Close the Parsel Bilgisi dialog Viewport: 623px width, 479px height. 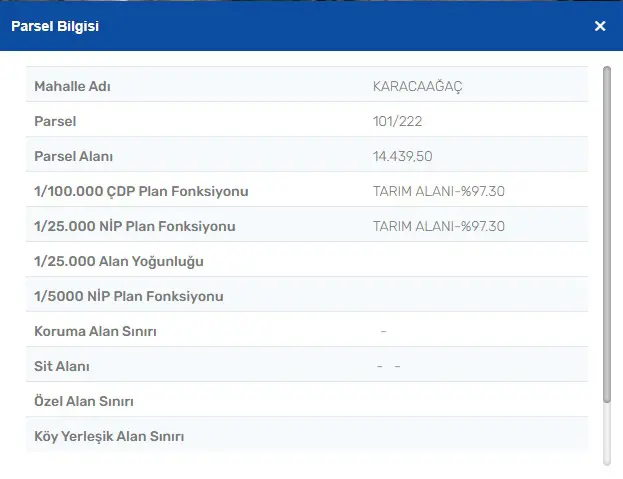pos(600,26)
